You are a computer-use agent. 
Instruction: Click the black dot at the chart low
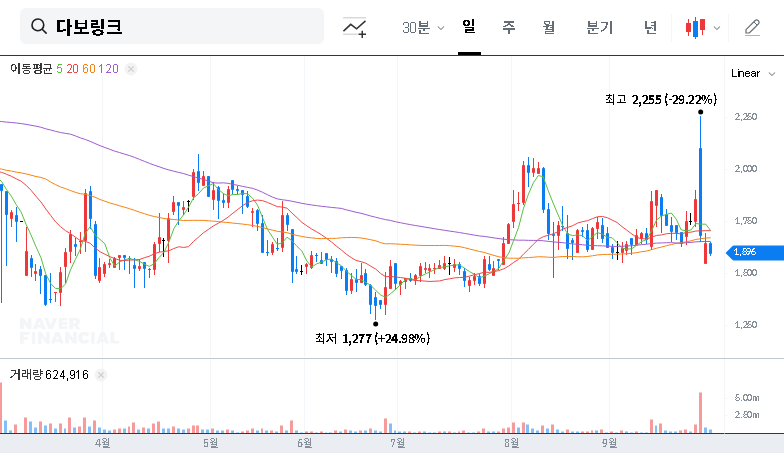(x=376, y=324)
